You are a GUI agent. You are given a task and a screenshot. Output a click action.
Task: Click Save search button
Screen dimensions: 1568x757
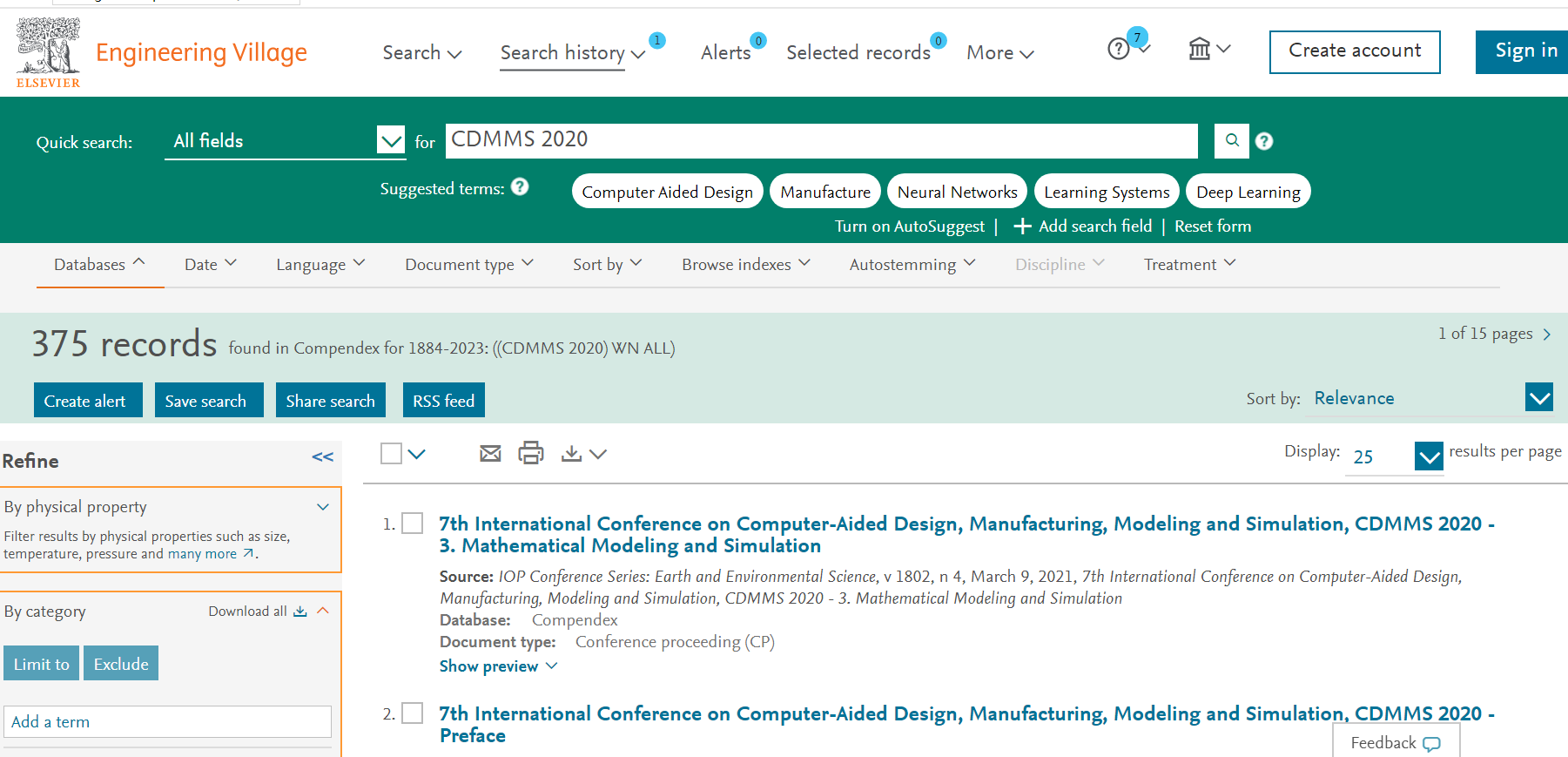point(209,401)
